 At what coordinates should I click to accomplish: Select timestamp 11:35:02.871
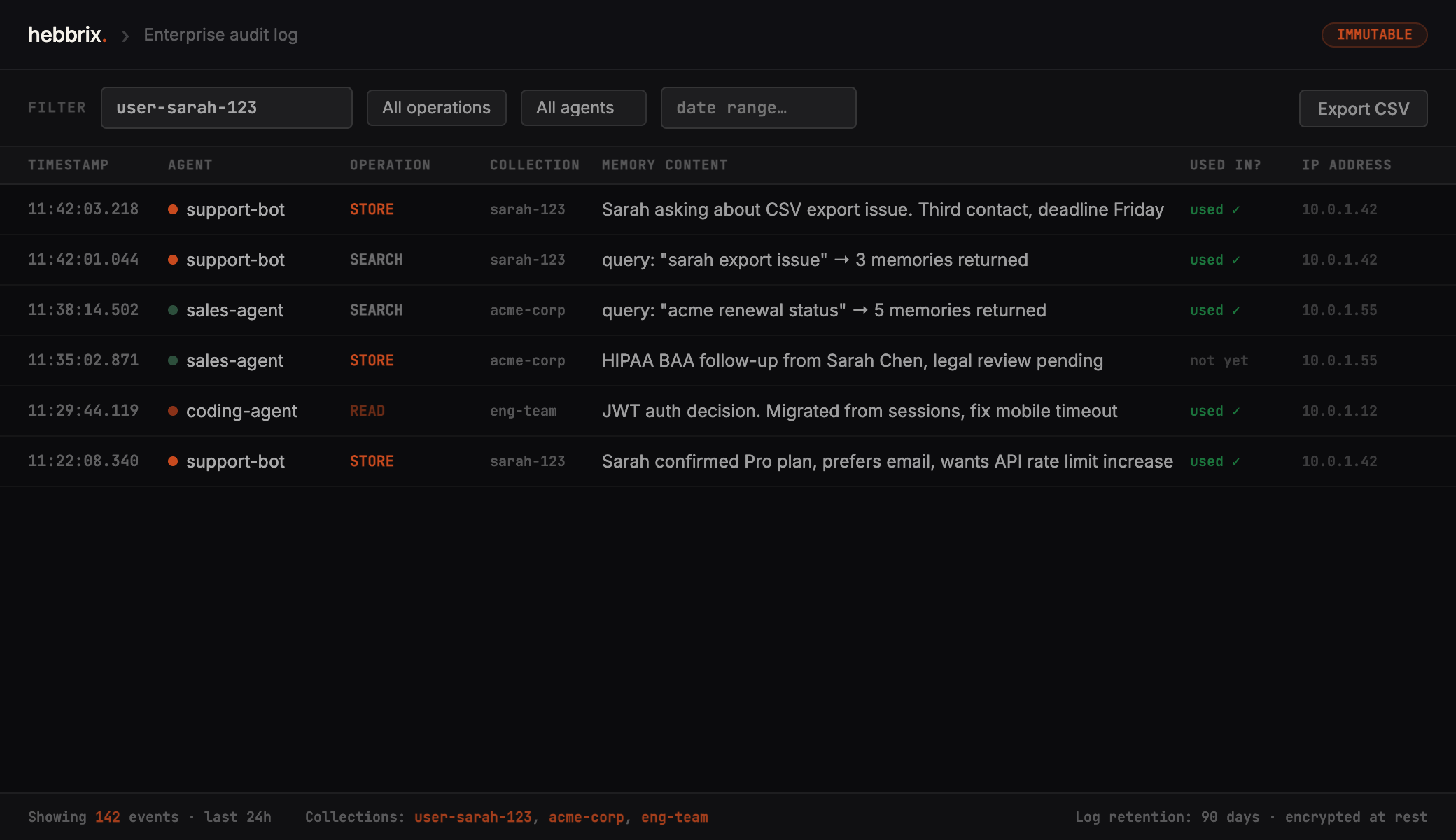(83, 360)
